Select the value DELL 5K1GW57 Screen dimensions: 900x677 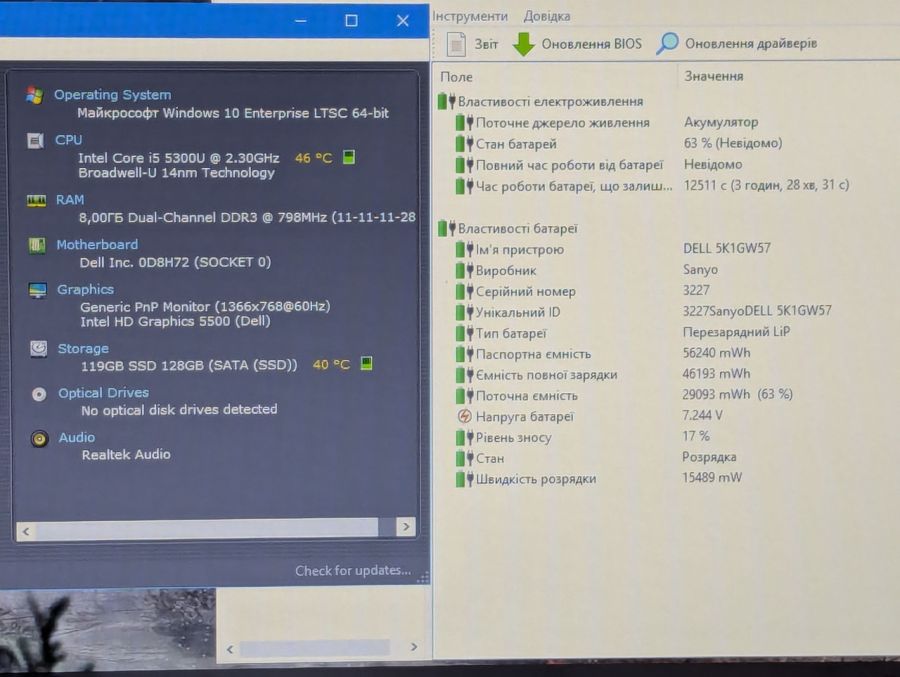[727, 249]
